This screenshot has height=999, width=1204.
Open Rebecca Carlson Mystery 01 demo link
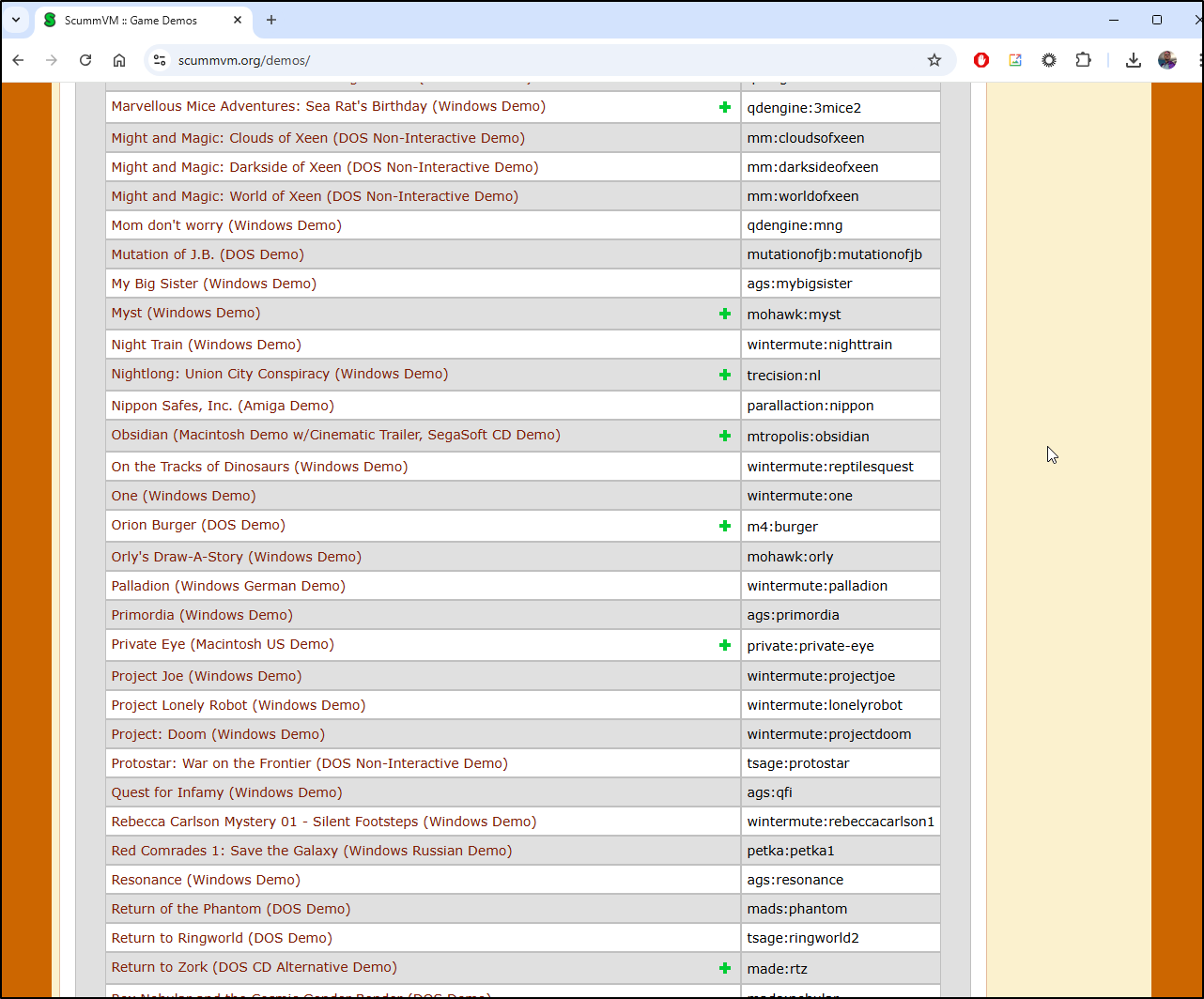pyautogui.click(x=324, y=822)
